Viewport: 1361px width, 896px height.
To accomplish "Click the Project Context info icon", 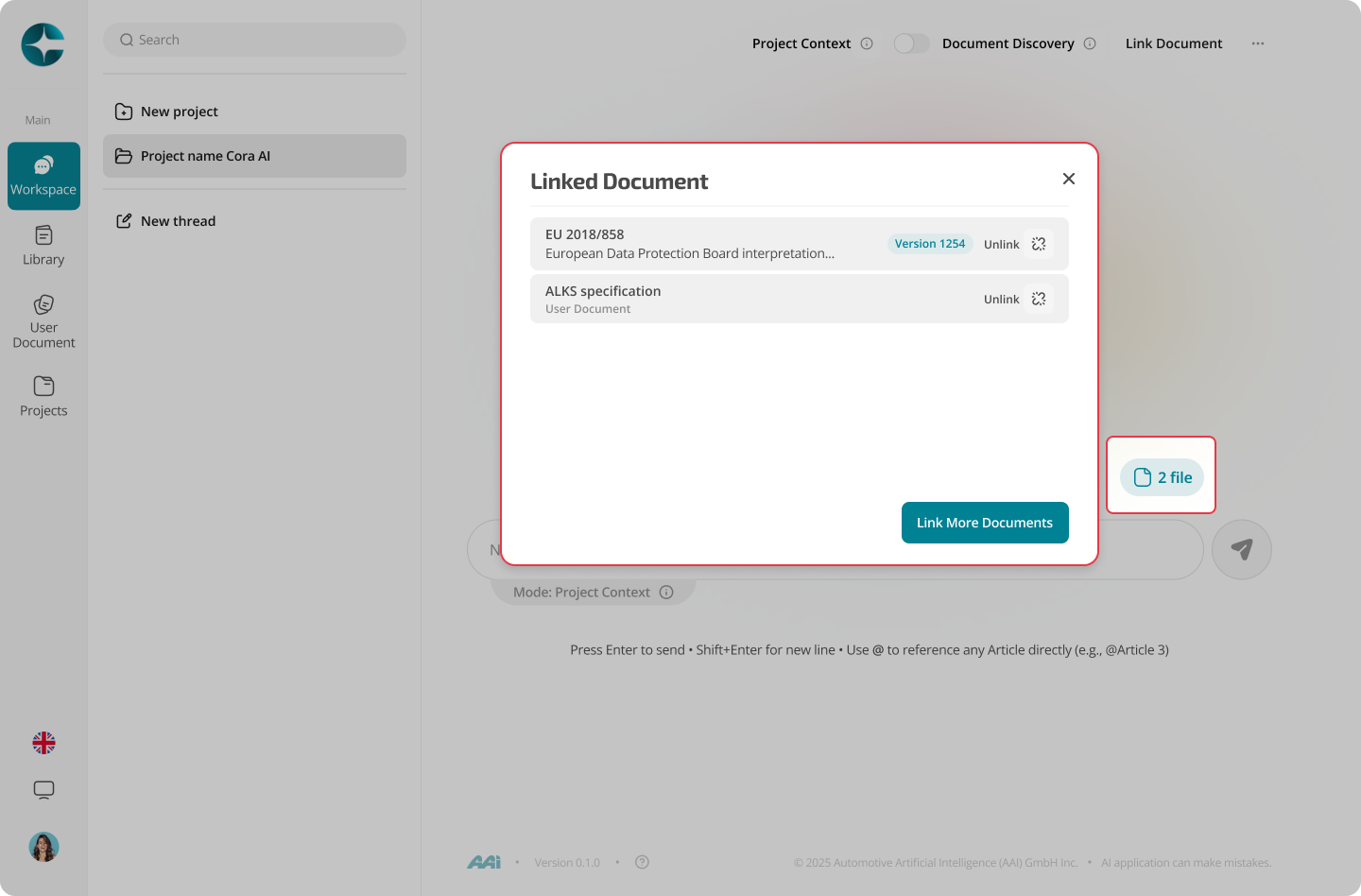I will [867, 43].
